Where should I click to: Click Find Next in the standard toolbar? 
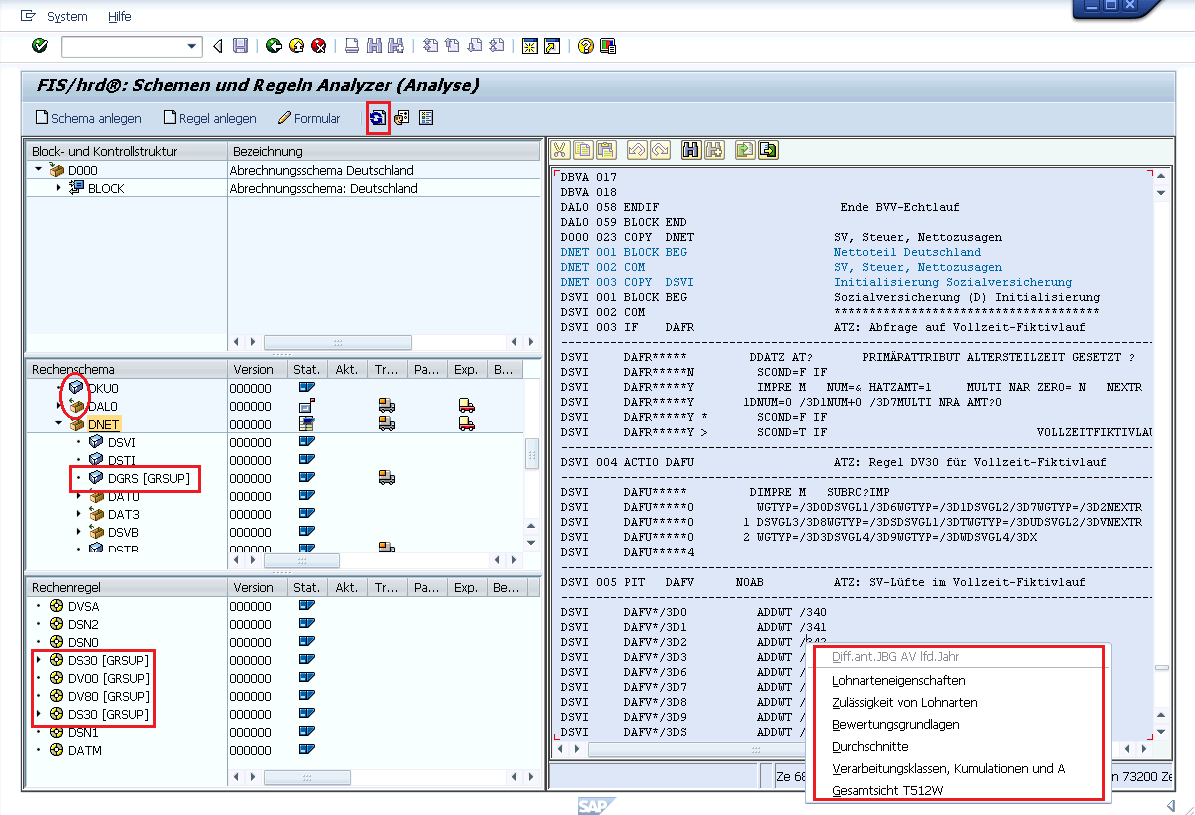(x=396, y=47)
